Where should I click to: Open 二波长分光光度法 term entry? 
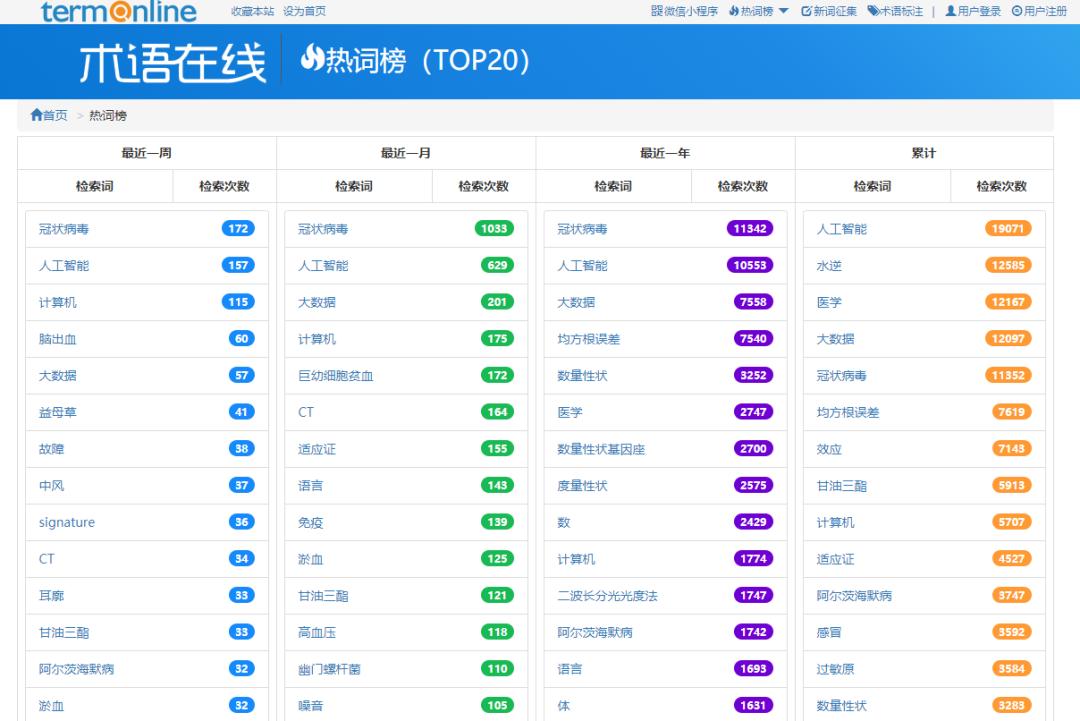pyautogui.click(x=607, y=596)
